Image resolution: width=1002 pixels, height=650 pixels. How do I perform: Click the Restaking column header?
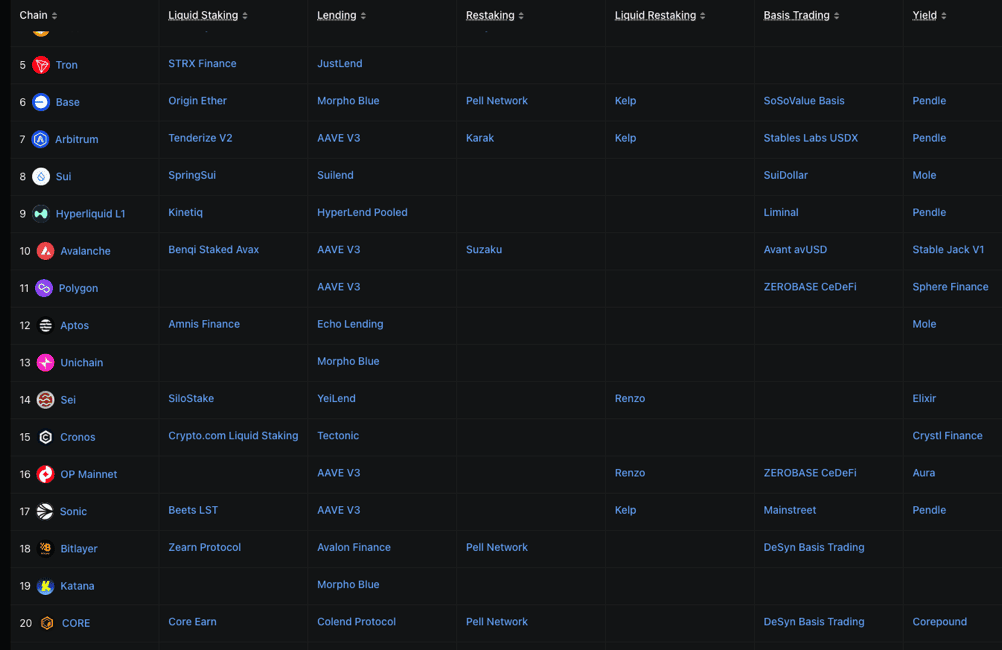[490, 16]
